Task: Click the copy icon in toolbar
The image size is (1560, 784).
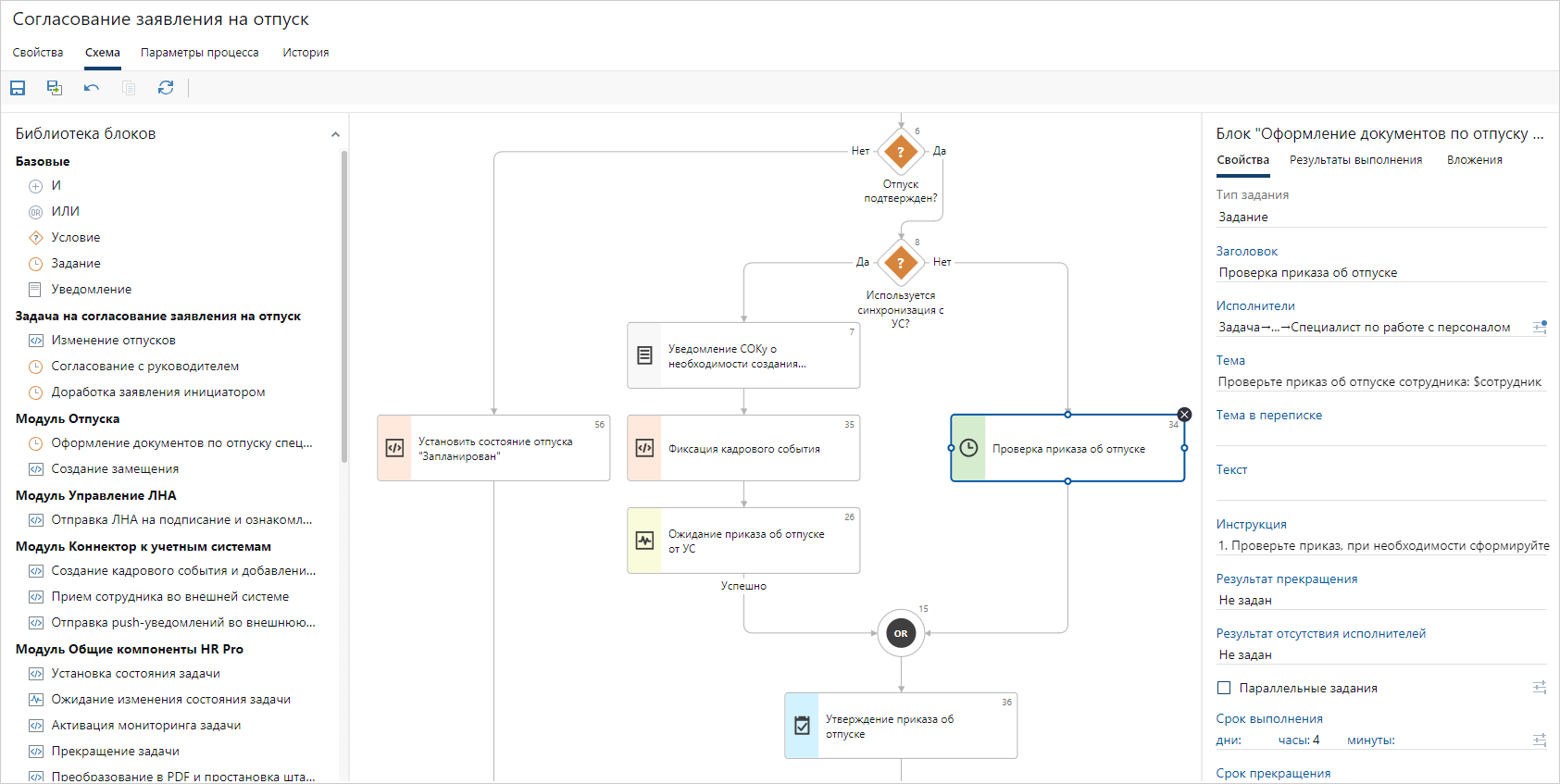Action: pos(129,88)
